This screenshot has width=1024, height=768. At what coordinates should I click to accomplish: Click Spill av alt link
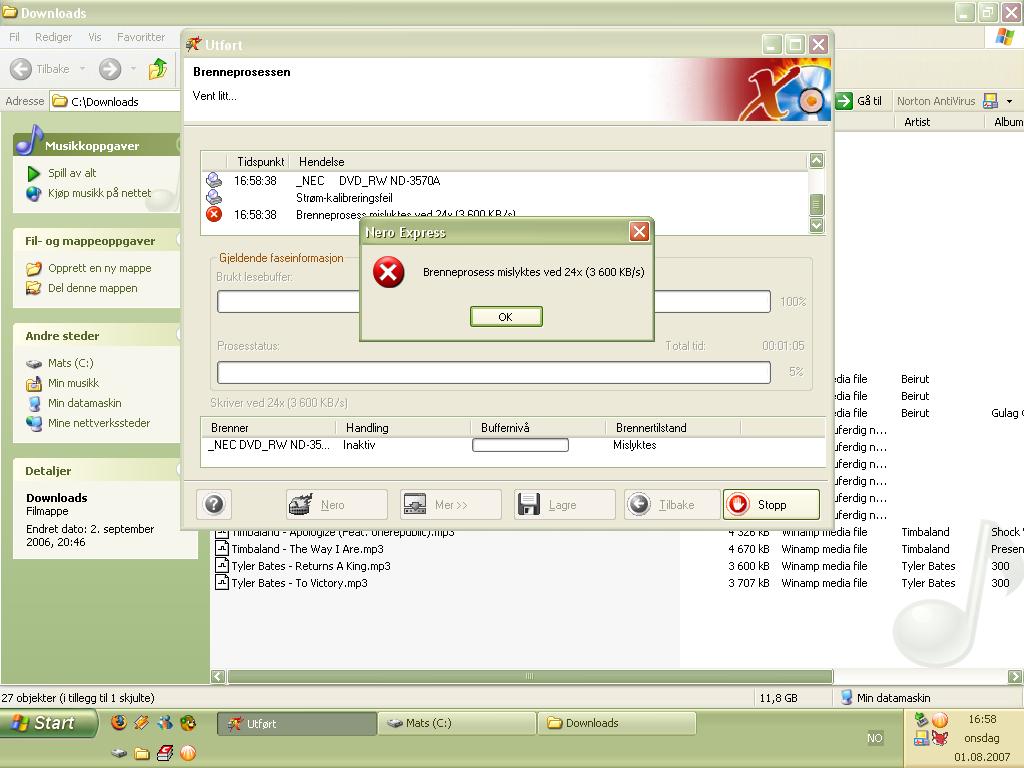(x=72, y=173)
